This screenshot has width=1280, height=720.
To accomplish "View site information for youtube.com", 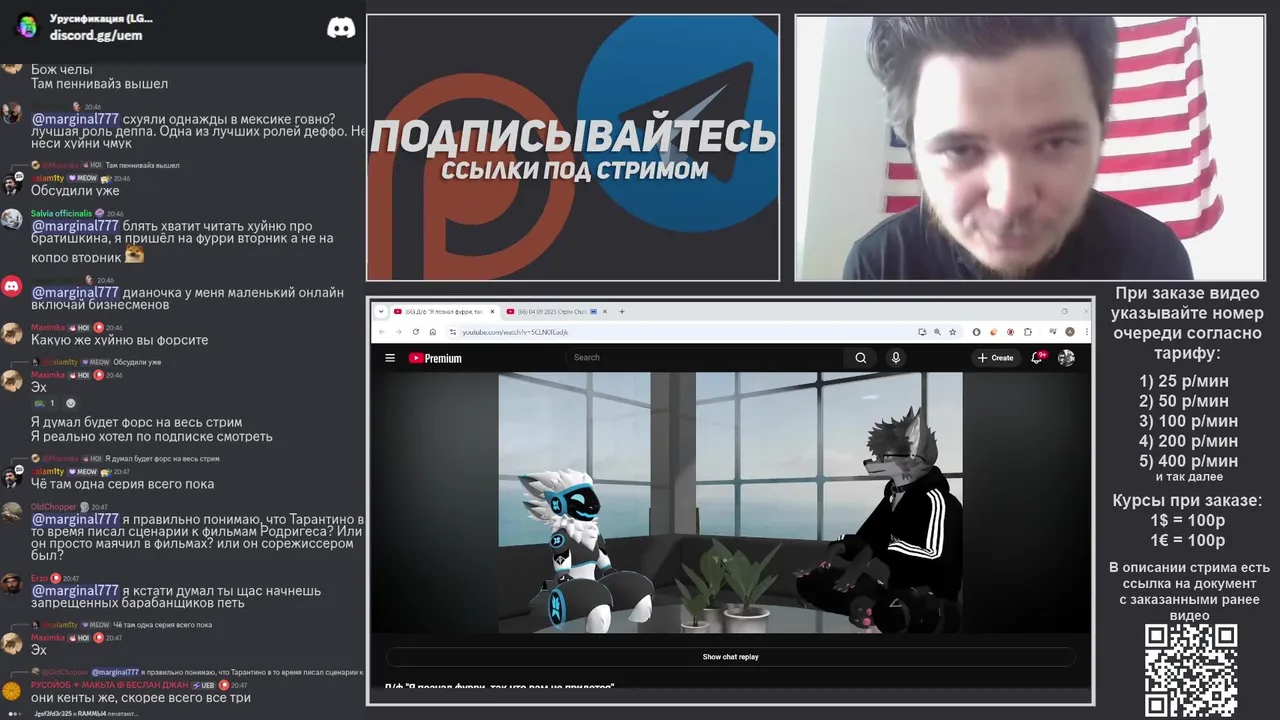I will (453, 332).
